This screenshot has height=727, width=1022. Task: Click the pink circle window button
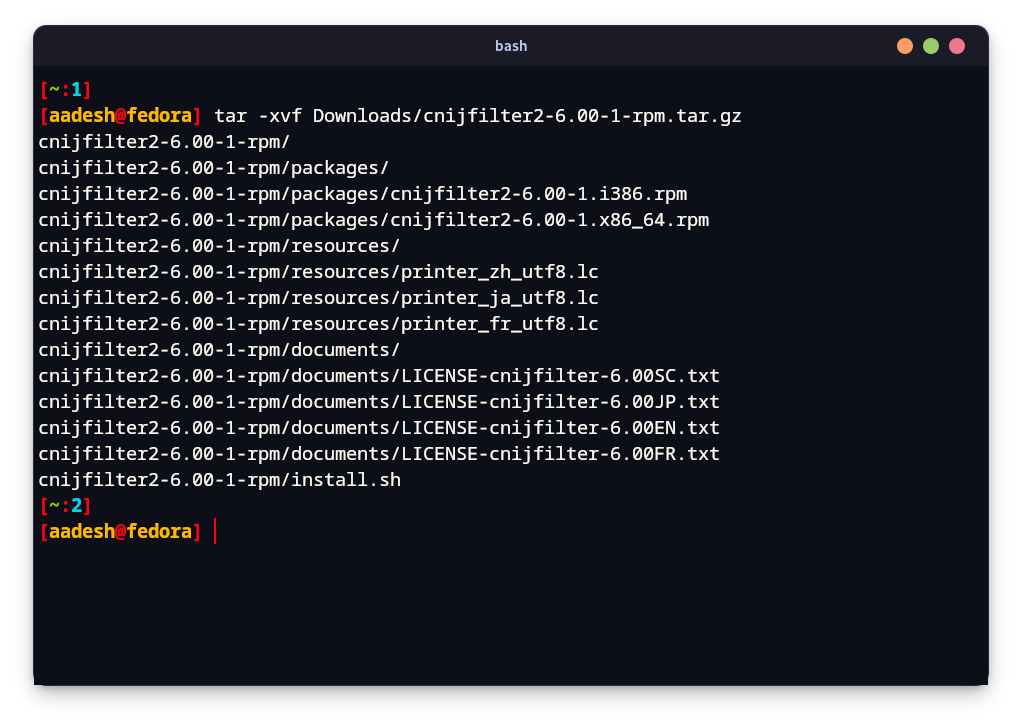957,46
